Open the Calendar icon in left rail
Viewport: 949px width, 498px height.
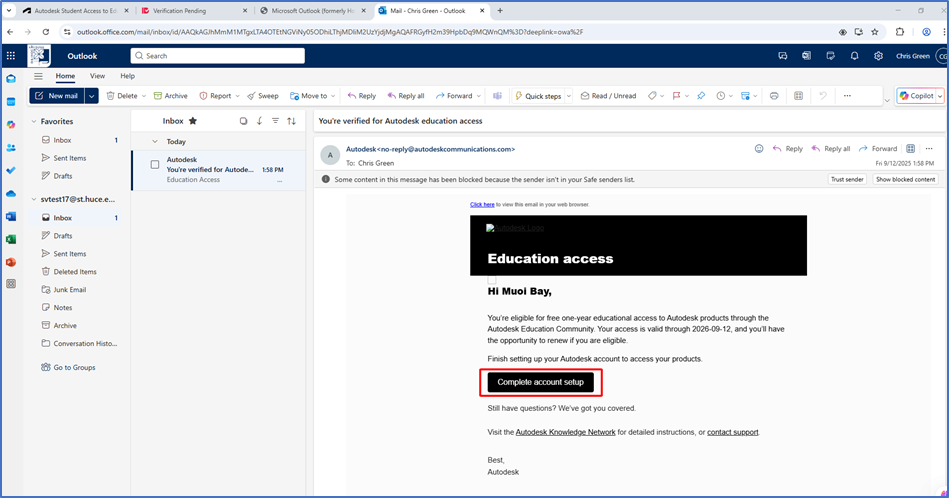pyautogui.click(x=11, y=101)
